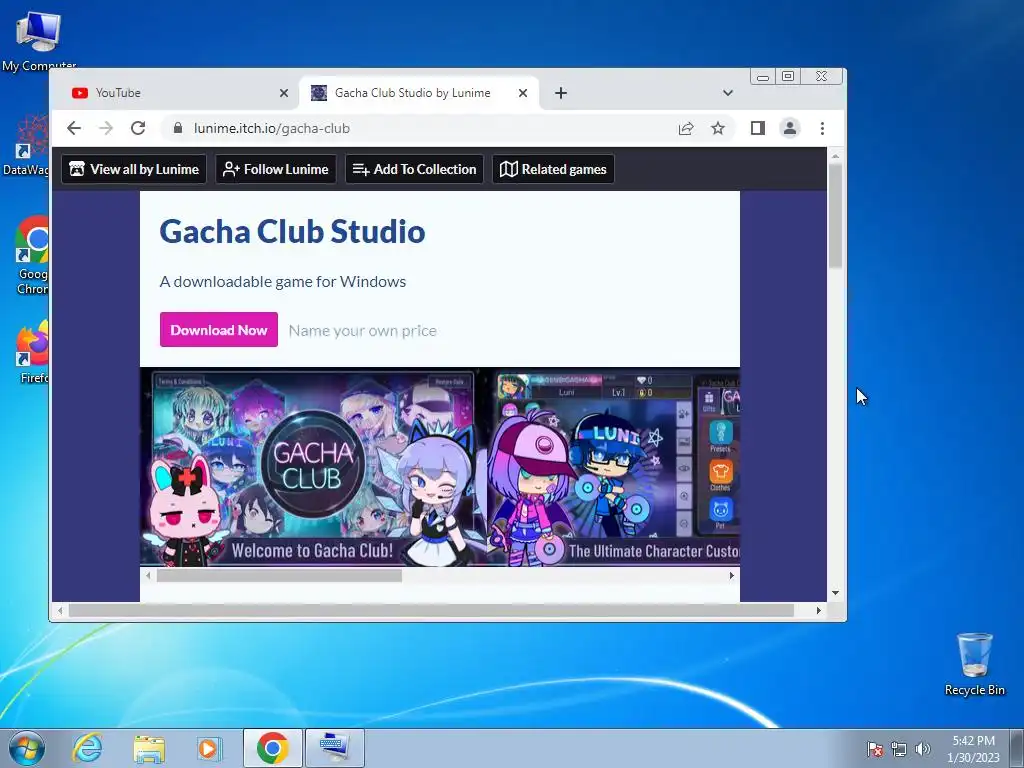
Task: Open the Chrome three-dot menu
Action: pos(822,128)
